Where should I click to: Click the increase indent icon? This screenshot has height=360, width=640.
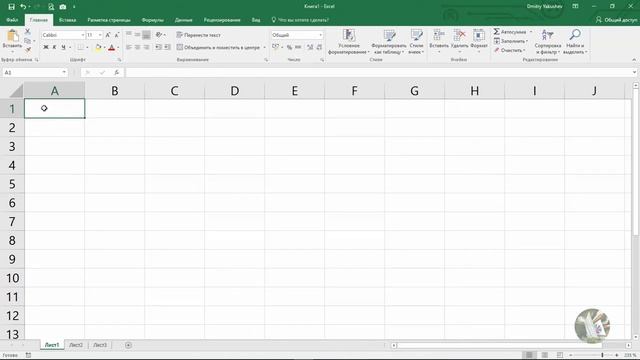167,47
